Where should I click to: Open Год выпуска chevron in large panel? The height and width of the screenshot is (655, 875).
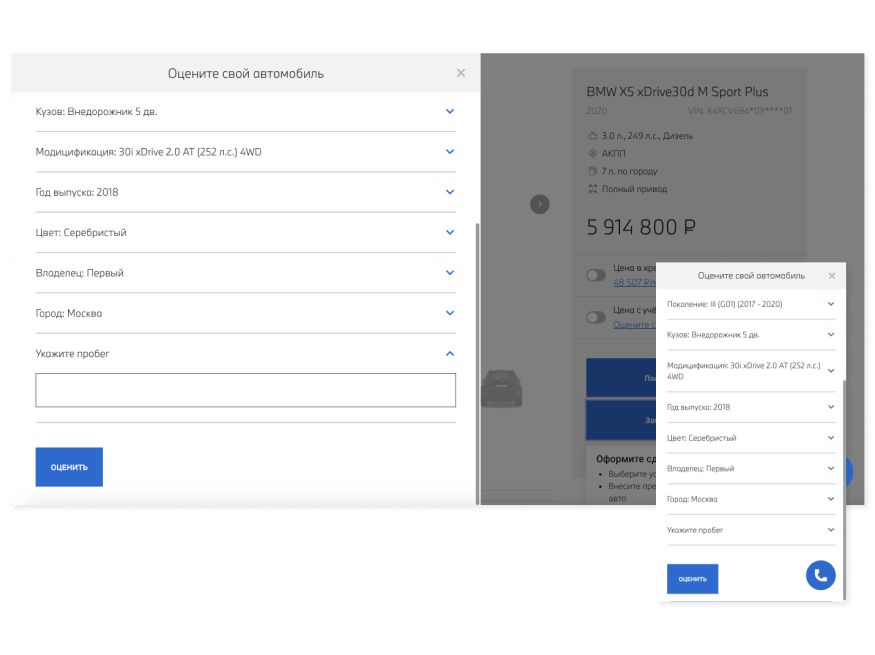[x=449, y=192]
